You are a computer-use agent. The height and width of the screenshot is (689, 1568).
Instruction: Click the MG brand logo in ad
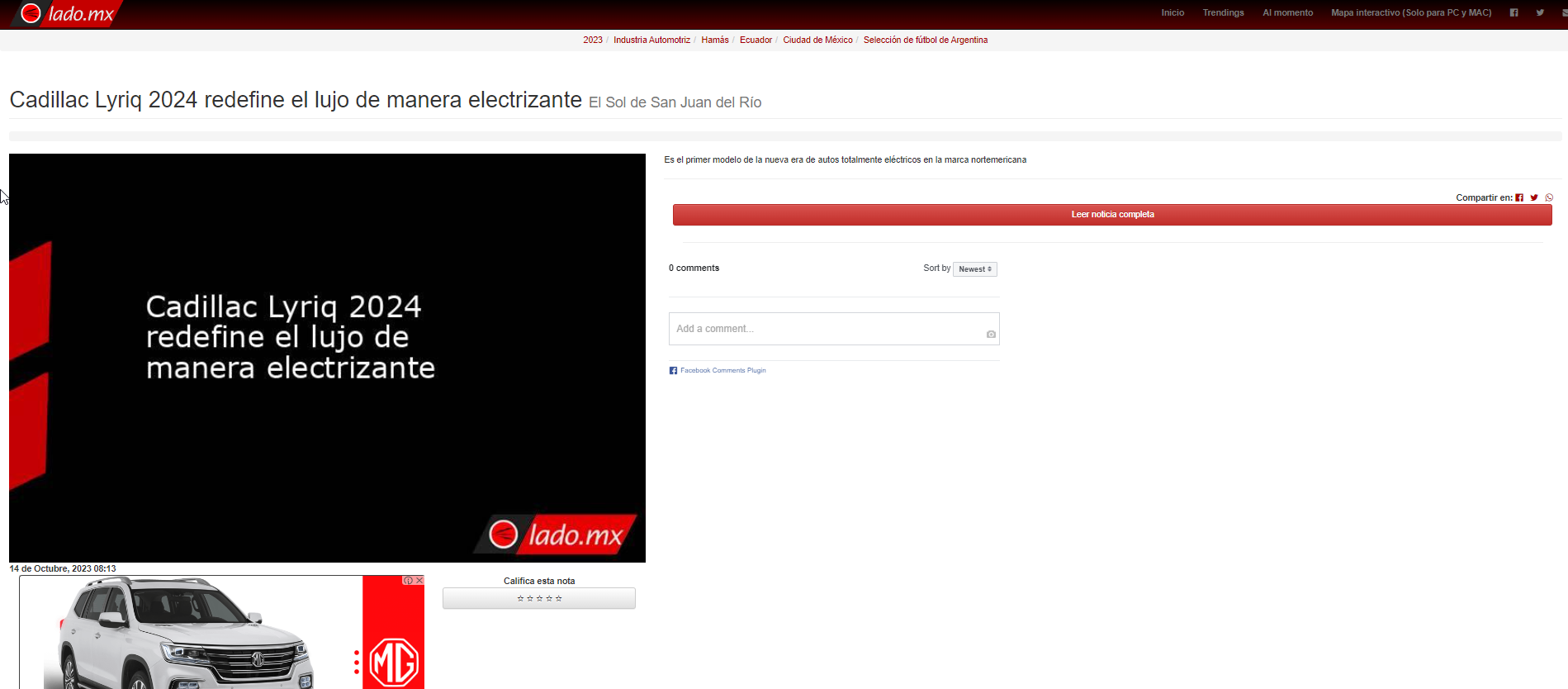point(394,661)
